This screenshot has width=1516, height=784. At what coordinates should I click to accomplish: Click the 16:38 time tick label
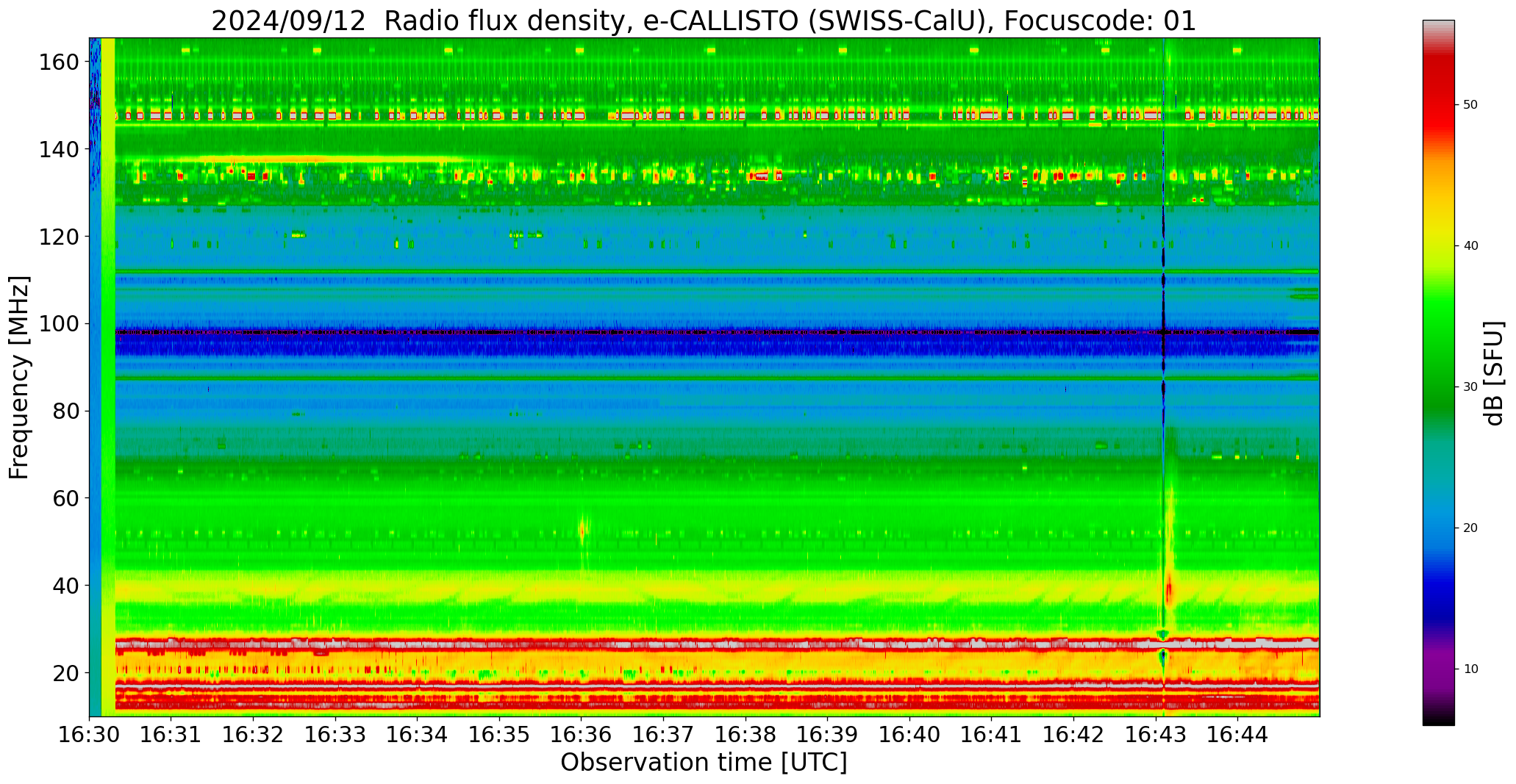pyautogui.click(x=746, y=734)
